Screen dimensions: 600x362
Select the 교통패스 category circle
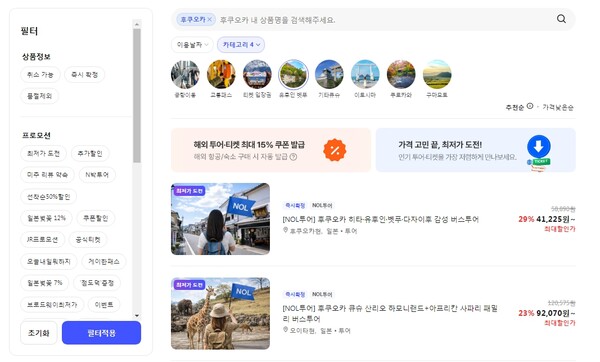pos(221,74)
